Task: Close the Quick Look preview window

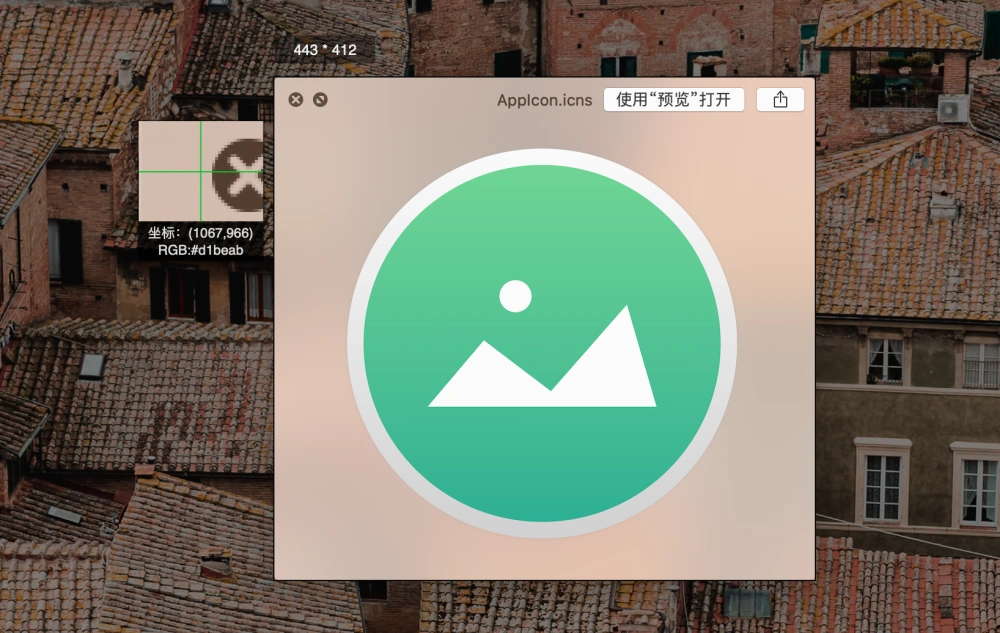Action: 295,99
